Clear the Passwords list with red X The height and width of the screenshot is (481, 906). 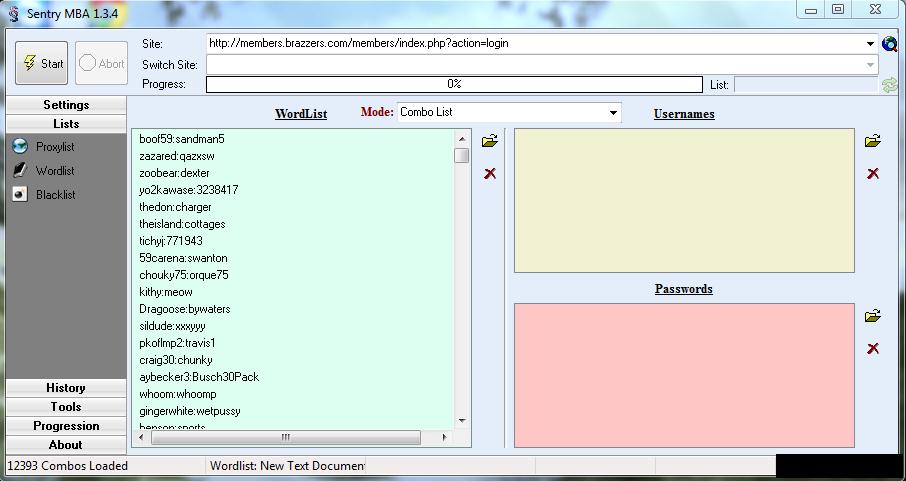click(873, 349)
